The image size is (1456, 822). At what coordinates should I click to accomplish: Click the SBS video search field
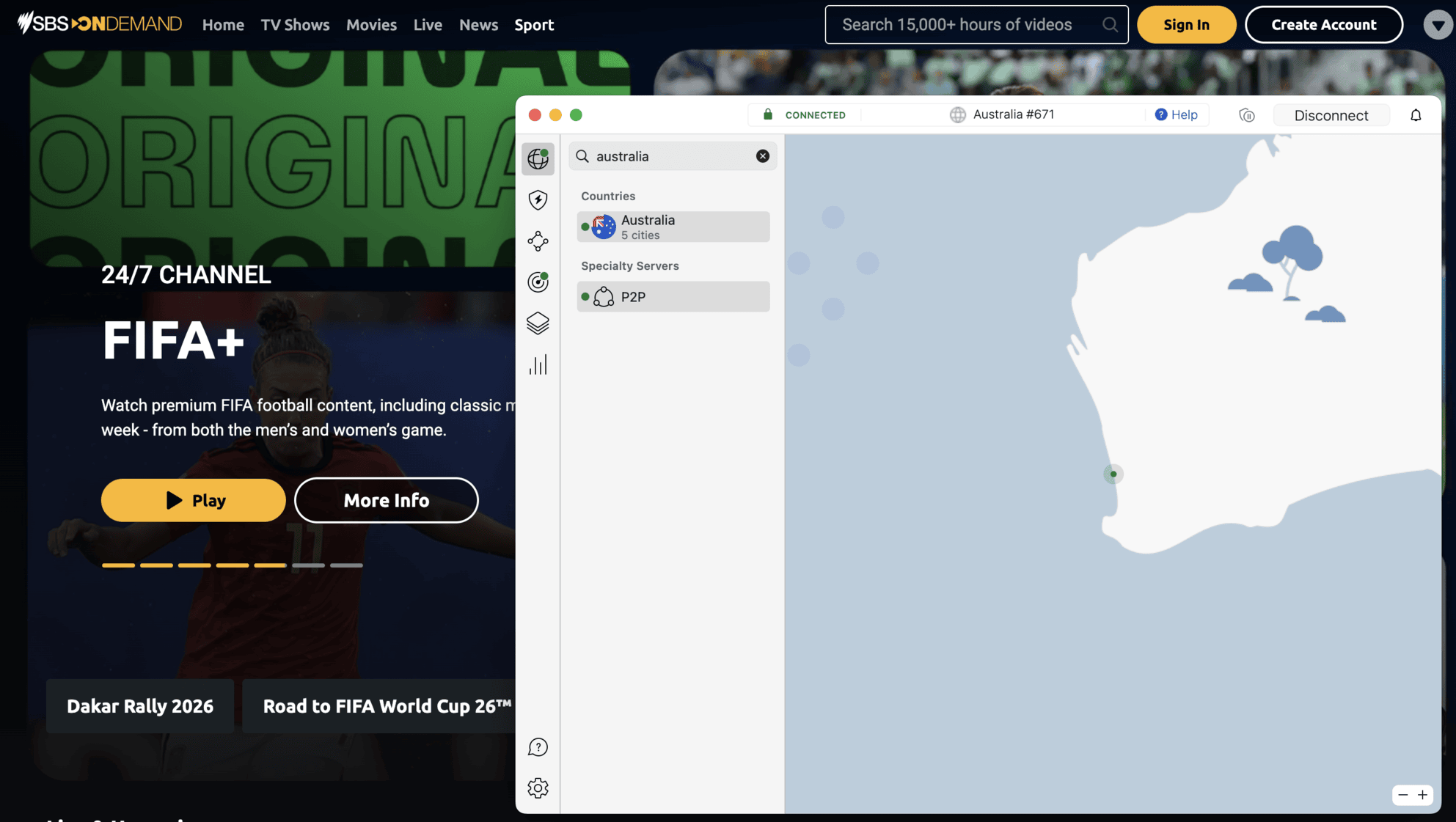click(x=976, y=25)
